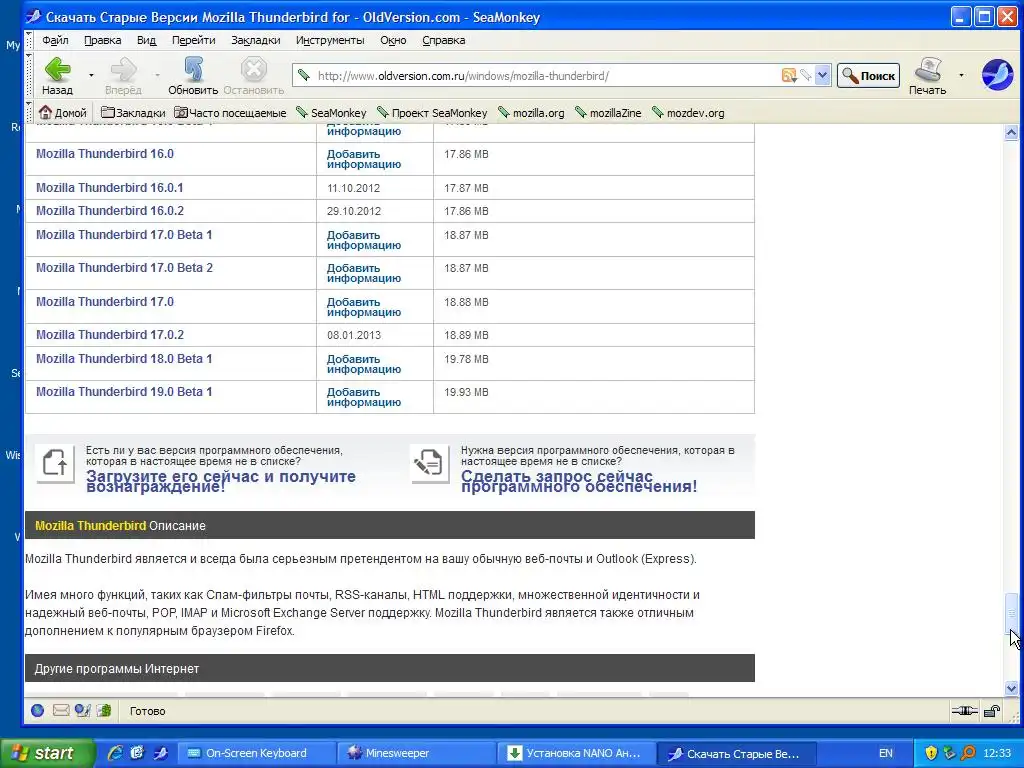The height and width of the screenshot is (768, 1024).
Task: Click the orange magnifier tray icon
Action: click(968, 753)
